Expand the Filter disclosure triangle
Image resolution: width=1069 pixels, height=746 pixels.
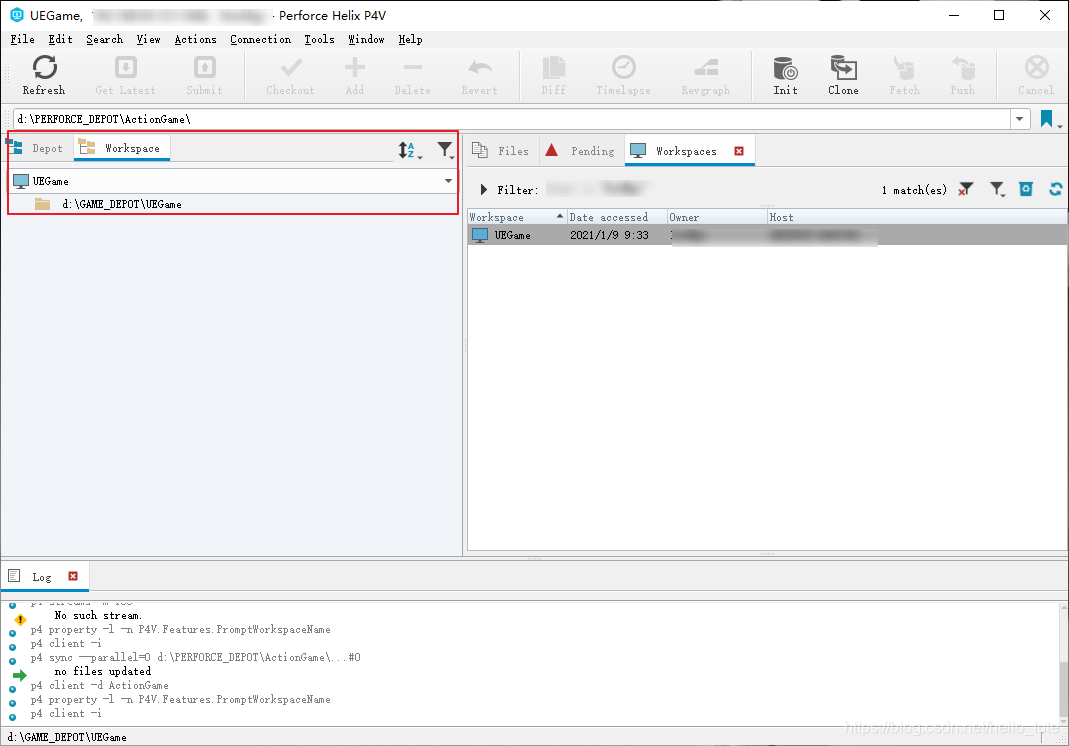[x=483, y=190]
